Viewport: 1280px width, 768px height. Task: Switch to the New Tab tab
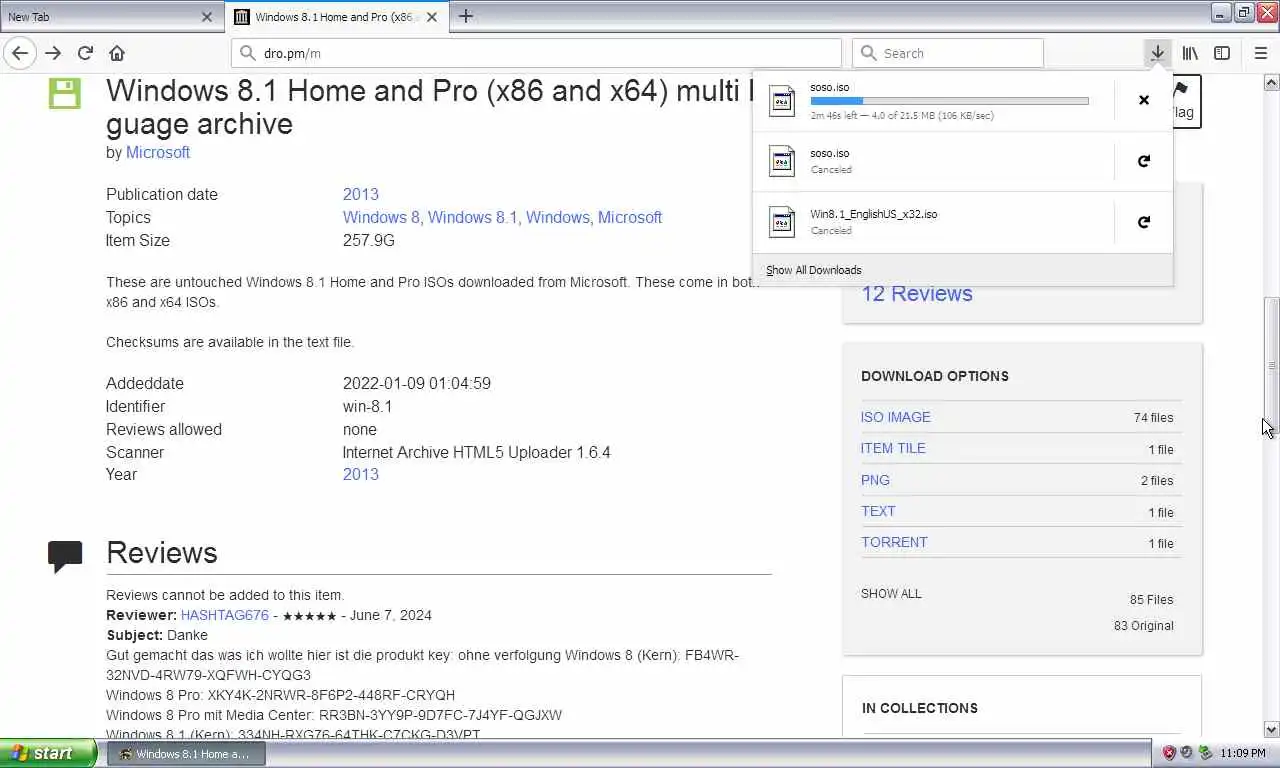tap(111, 17)
